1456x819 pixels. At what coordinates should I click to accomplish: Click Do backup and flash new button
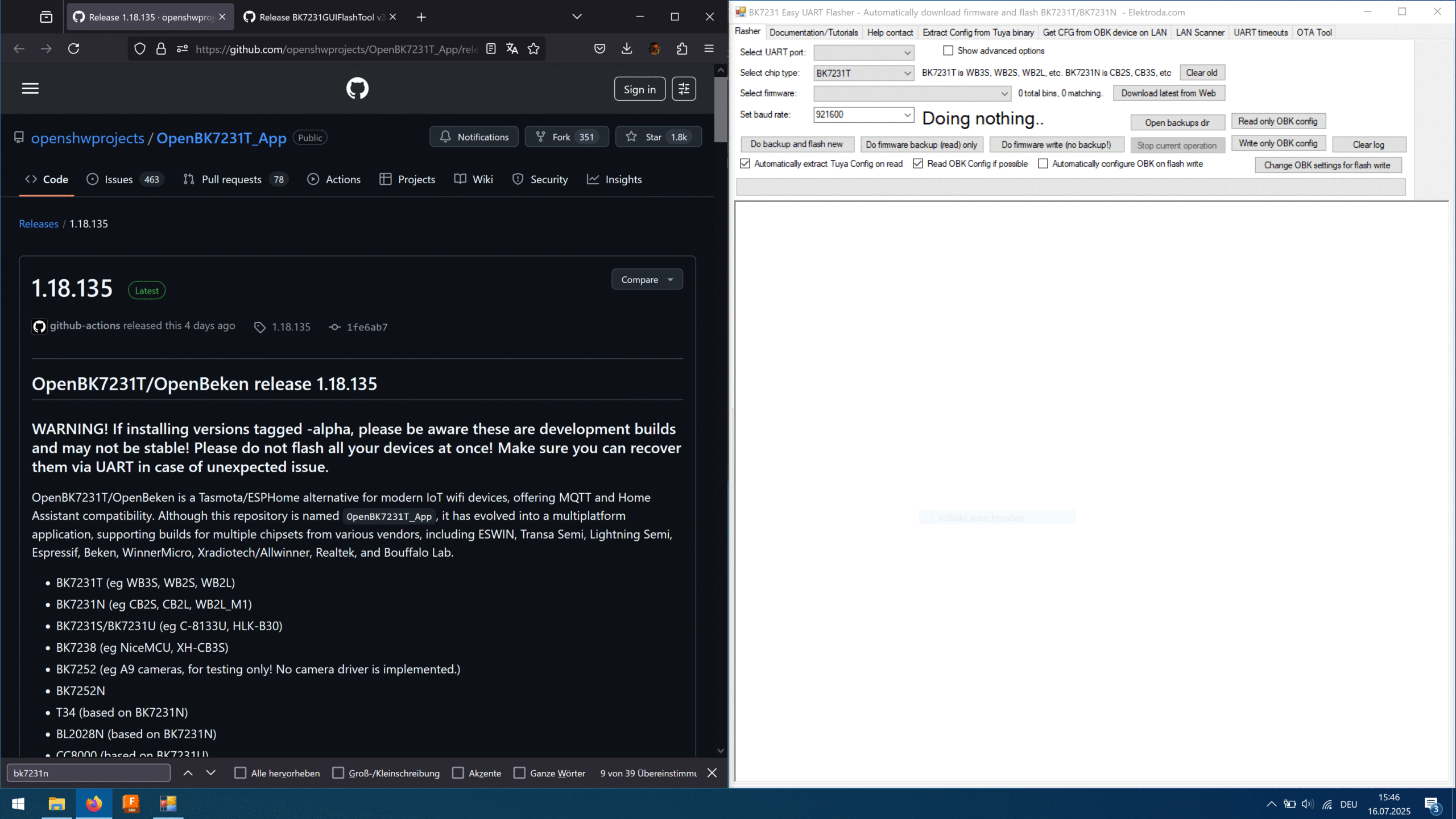tap(797, 144)
